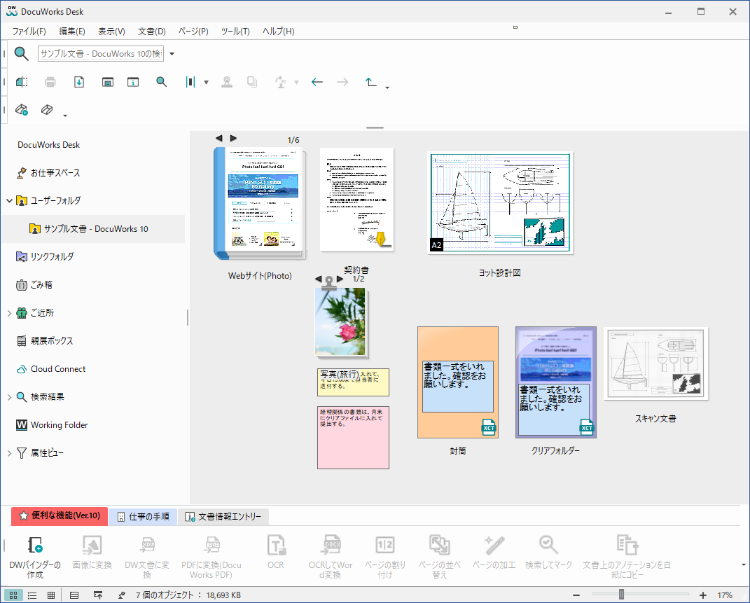Click the ページの並べ替え icon
This screenshot has width=750, height=603.
click(440, 545)
